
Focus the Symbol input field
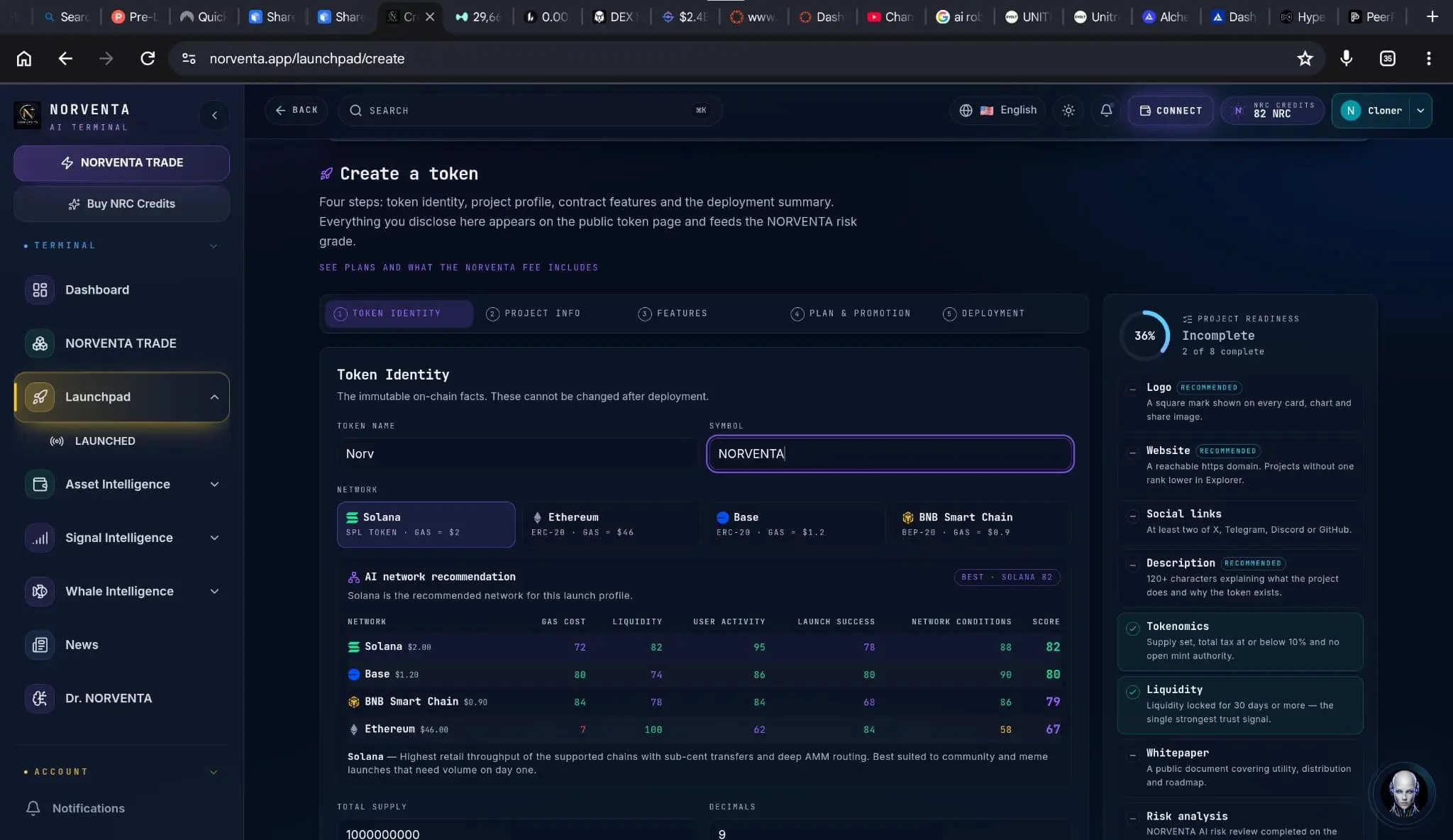point(890,454)
